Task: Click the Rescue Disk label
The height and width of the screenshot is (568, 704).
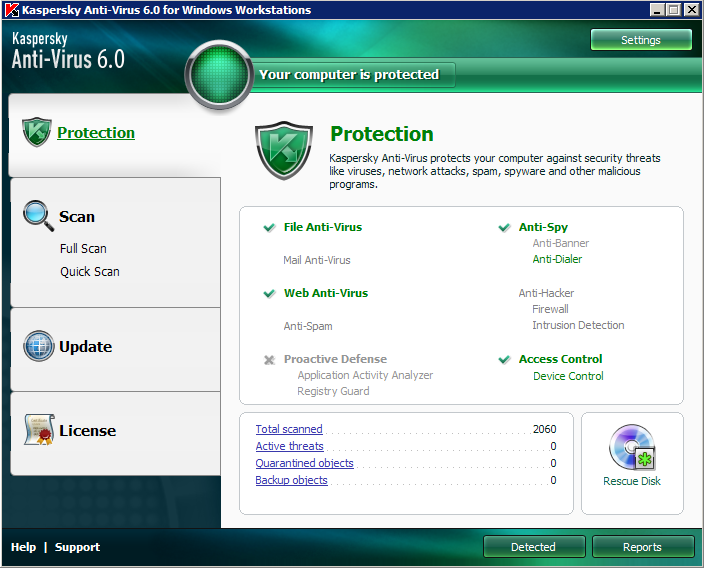Action: click(632, 481)
